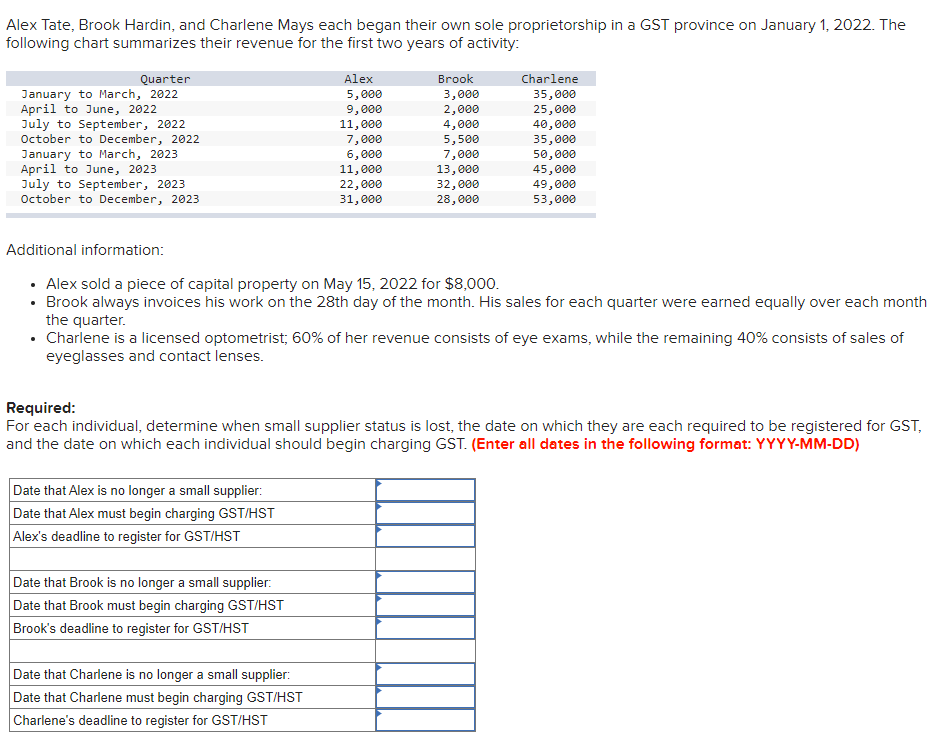Click the Charlene must begin charging GST/HST date field
The image size is (929, 753).
tap(425, 697)
